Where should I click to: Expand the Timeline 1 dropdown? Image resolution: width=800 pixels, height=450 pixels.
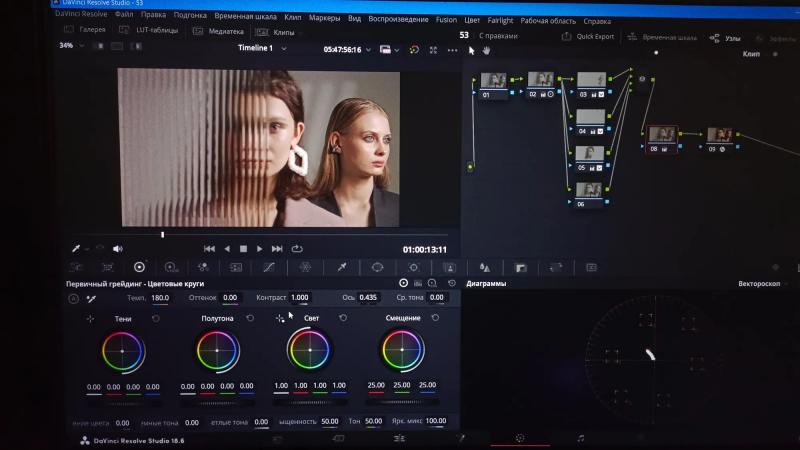pos(284,48)
